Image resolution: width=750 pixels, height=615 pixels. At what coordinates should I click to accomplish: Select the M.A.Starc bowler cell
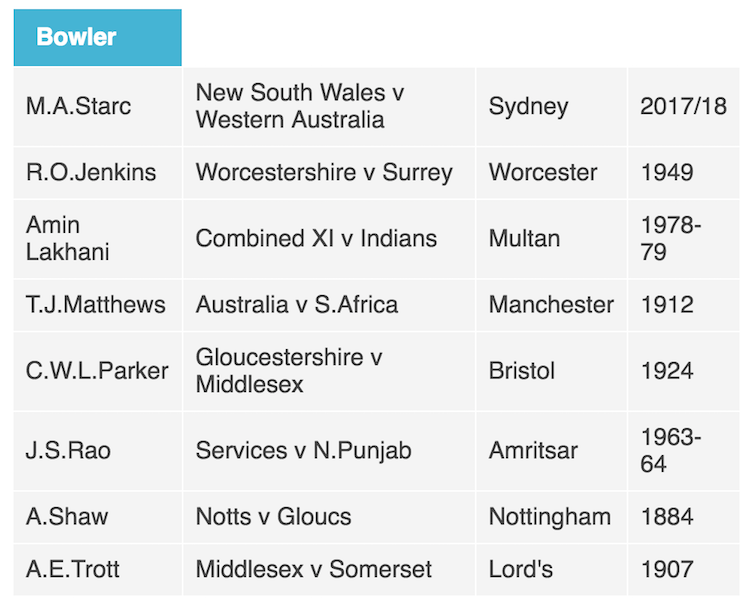(78, 107)
